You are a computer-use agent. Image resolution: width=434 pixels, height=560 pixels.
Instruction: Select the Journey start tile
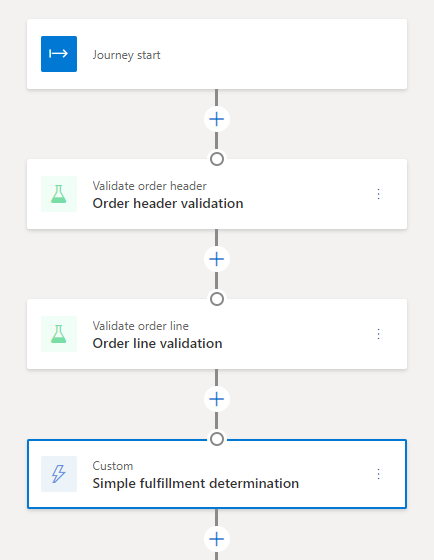coord(217,54)
